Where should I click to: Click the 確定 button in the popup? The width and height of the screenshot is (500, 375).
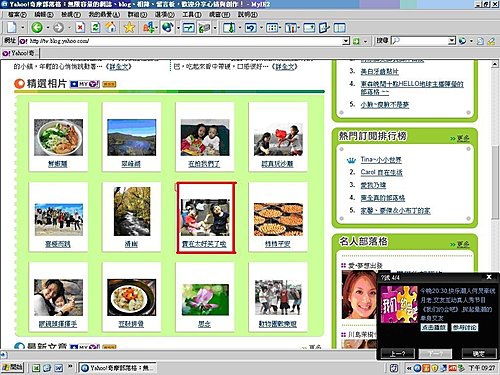pos(479,354)
